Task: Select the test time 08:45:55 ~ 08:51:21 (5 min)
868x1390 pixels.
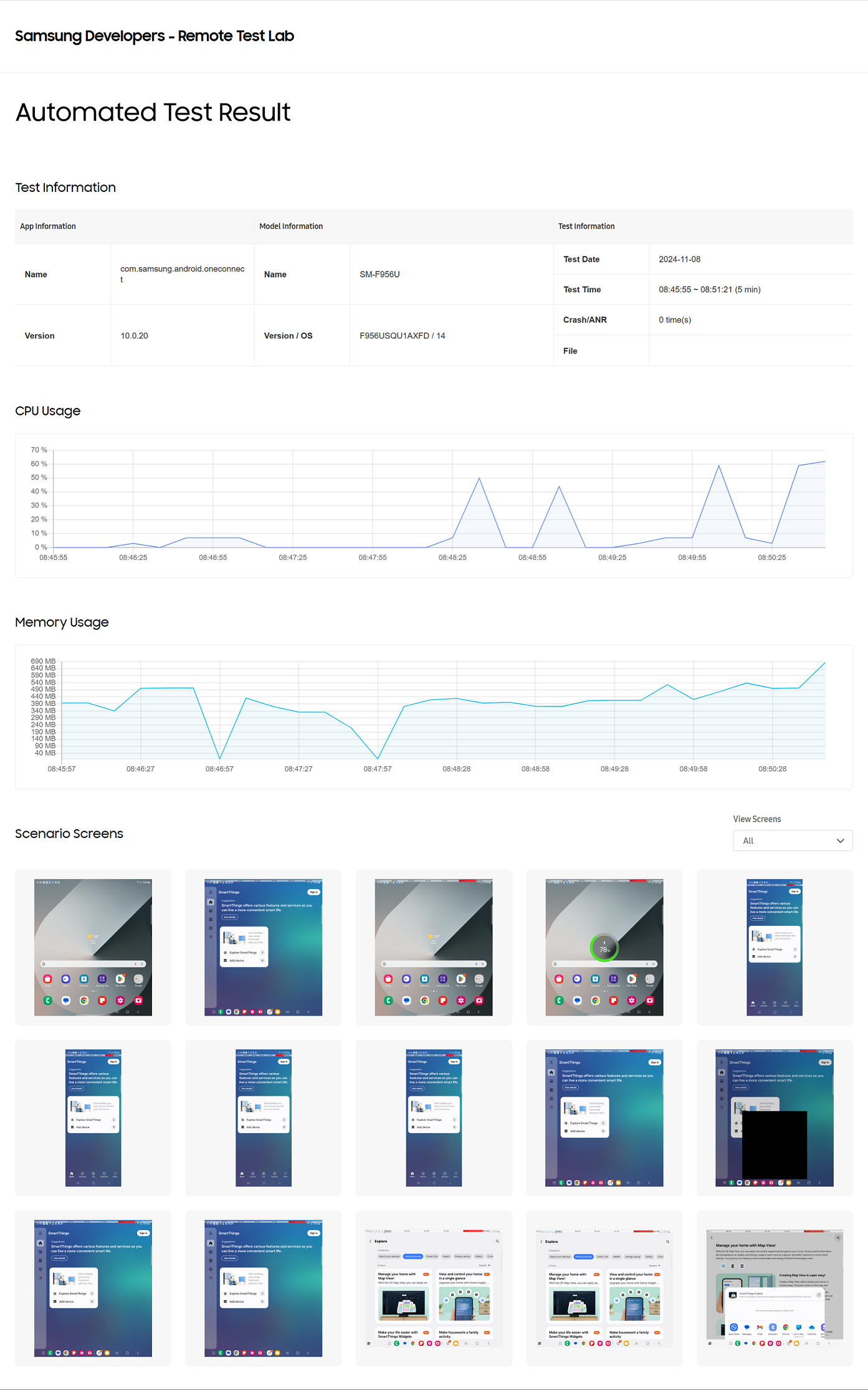Action: click(x=710, y=290)
